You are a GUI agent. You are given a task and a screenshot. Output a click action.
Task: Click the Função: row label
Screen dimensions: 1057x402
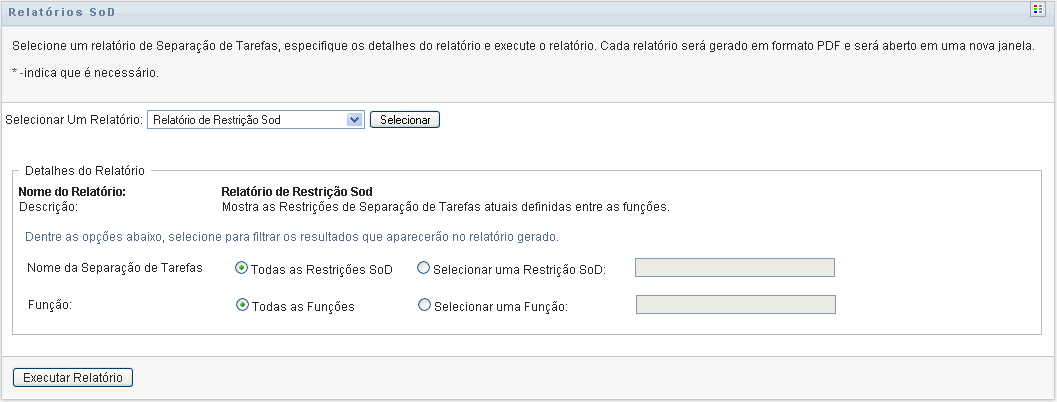(50, 306)
